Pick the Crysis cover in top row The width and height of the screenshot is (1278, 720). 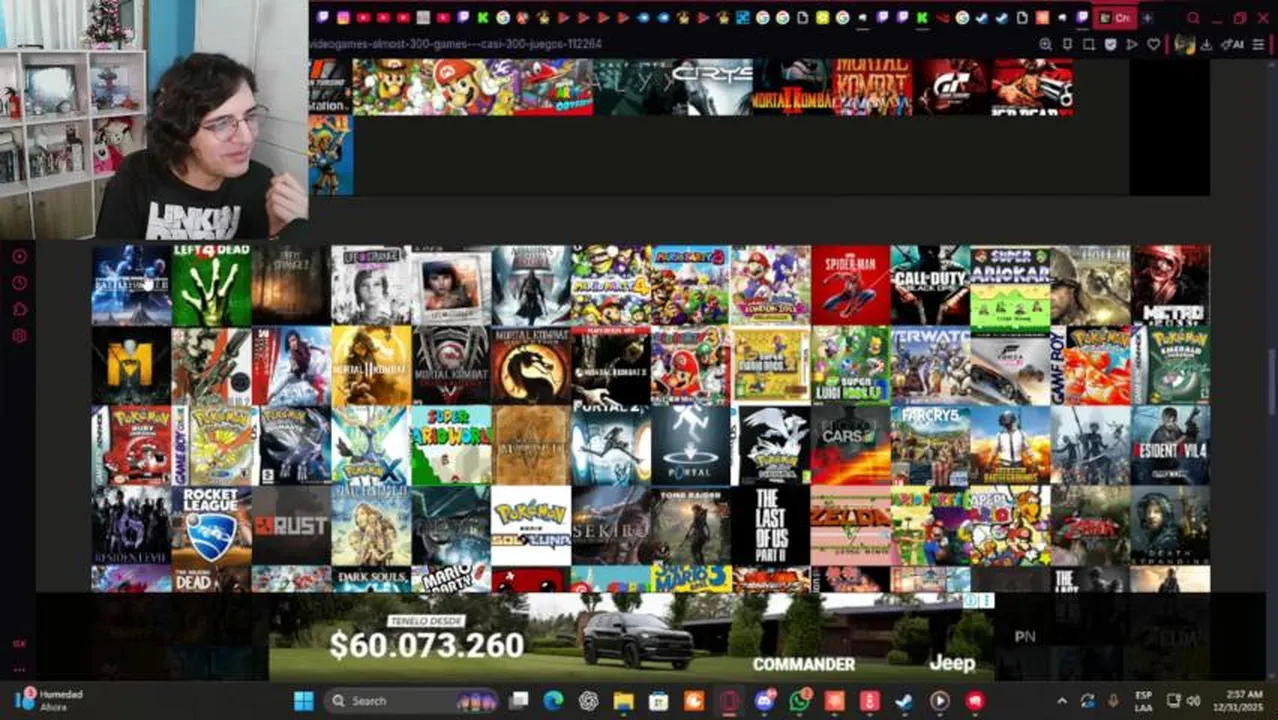coord(712,86)
